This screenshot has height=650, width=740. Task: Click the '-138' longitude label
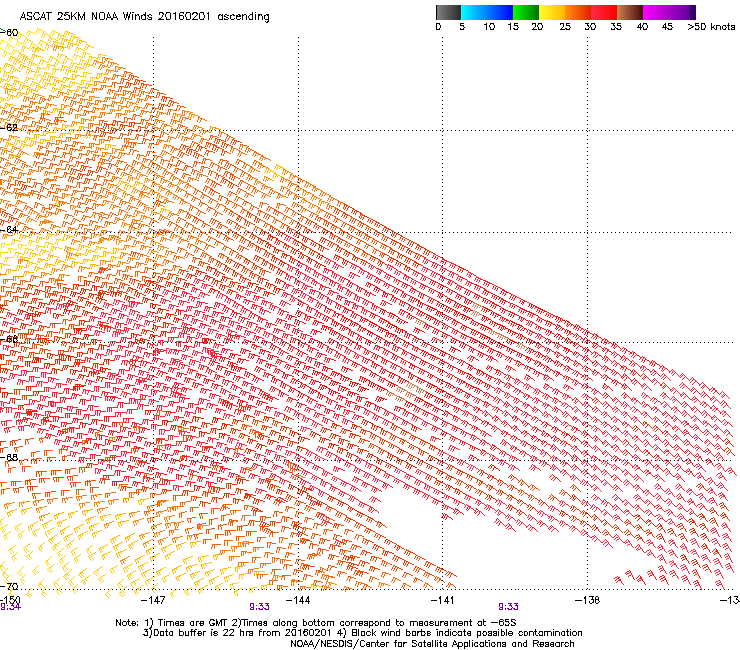tap(587, 600)
